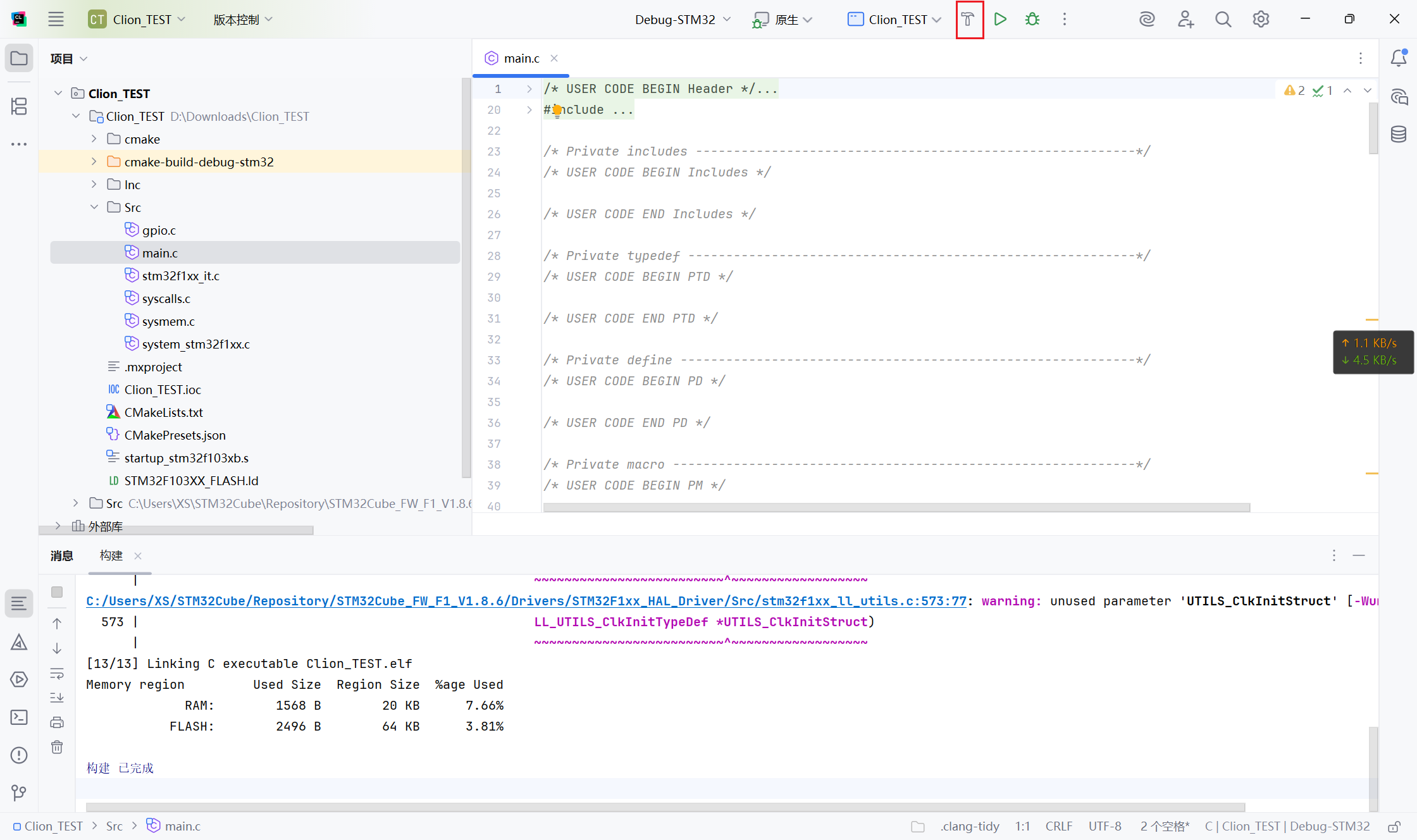
Task: Switch to the 构建 tab
Action: click(x=111, y=555)
